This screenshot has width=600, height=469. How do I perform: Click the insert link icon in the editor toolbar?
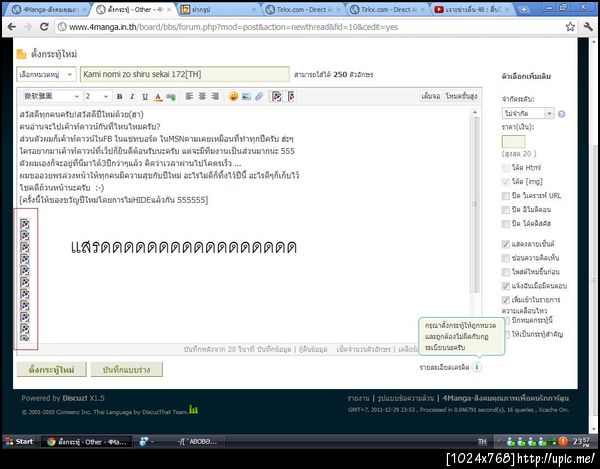tap(171, 97)
